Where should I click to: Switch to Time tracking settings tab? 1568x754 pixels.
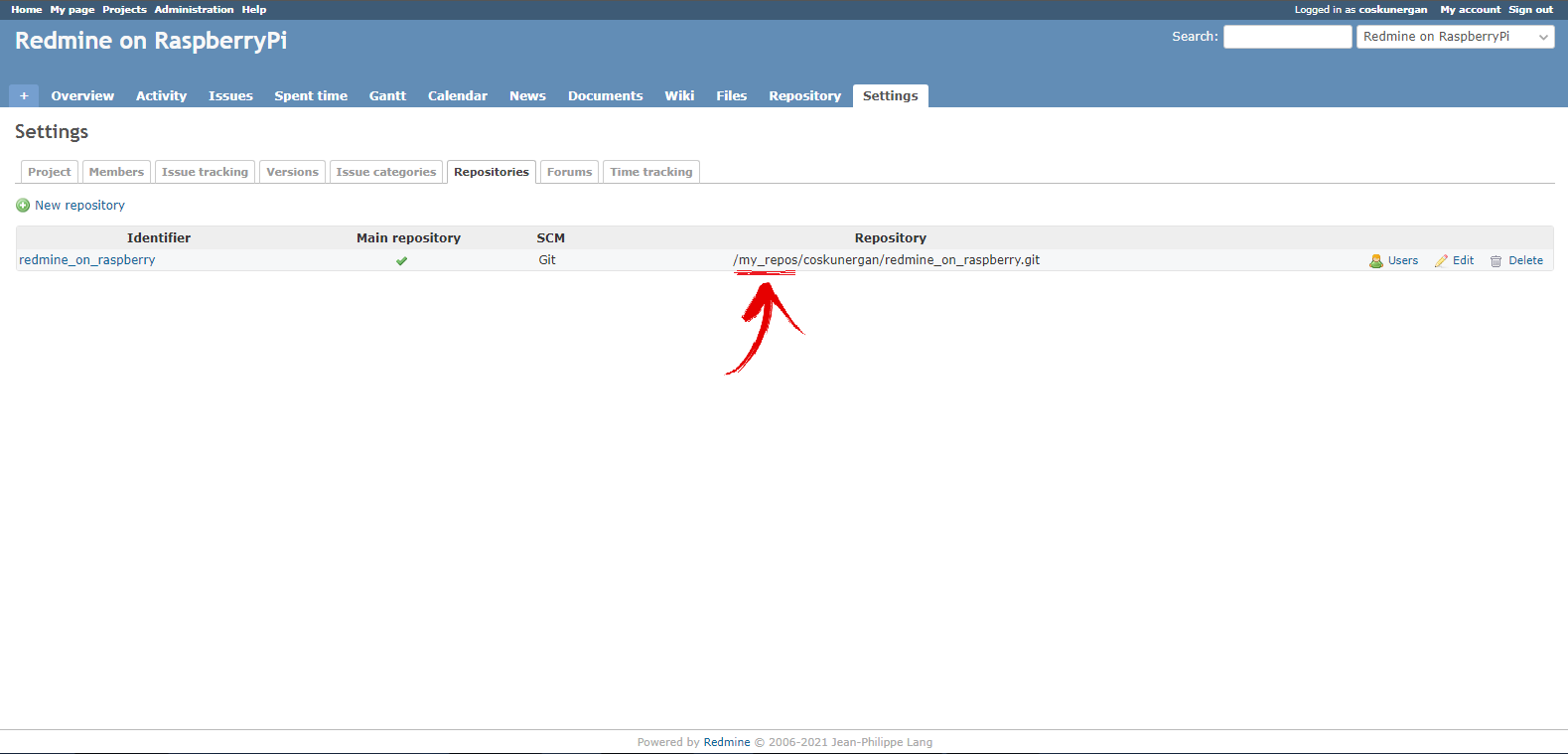(651, 172)
